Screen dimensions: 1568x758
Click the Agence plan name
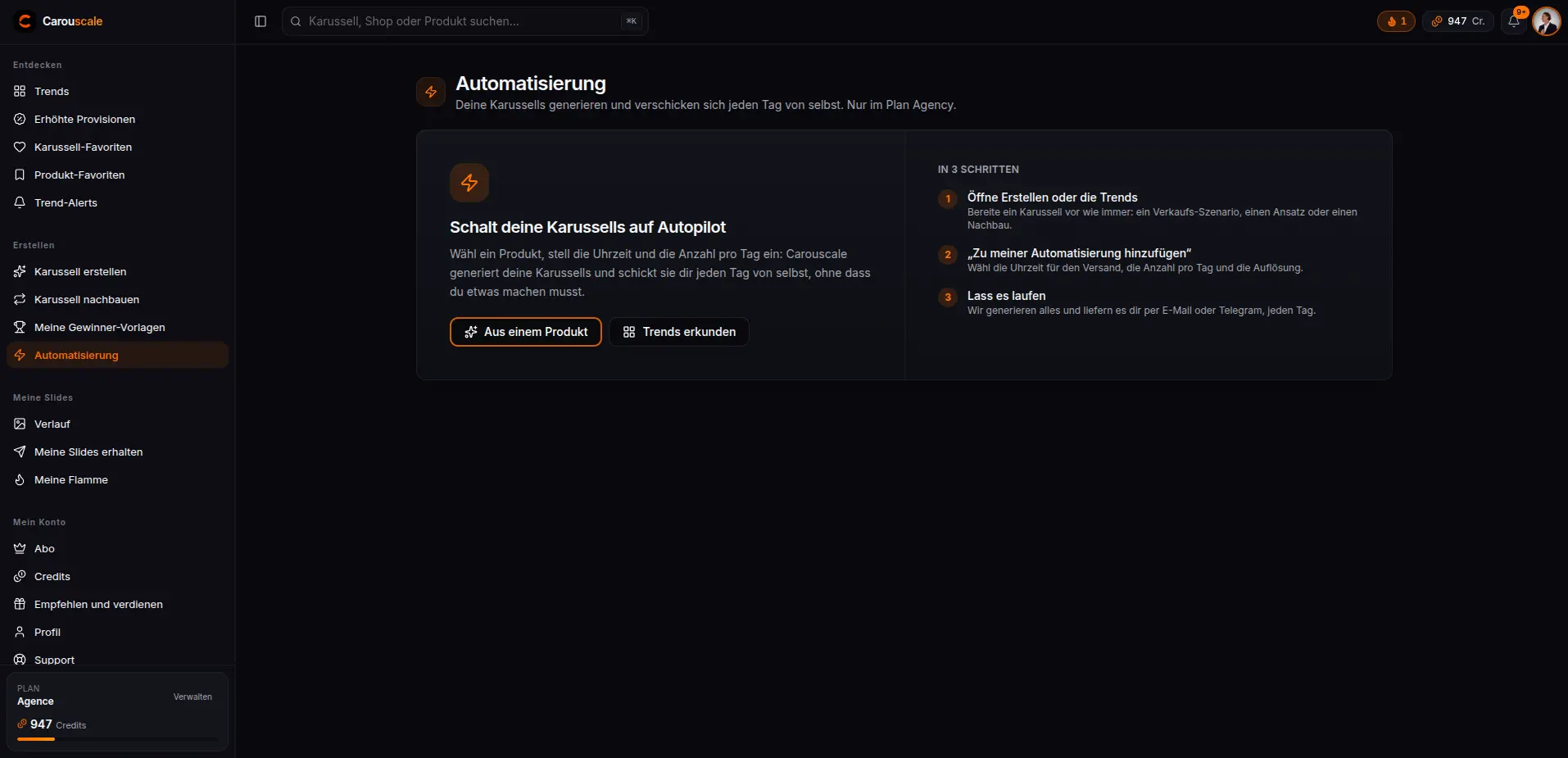coord(35,701)
